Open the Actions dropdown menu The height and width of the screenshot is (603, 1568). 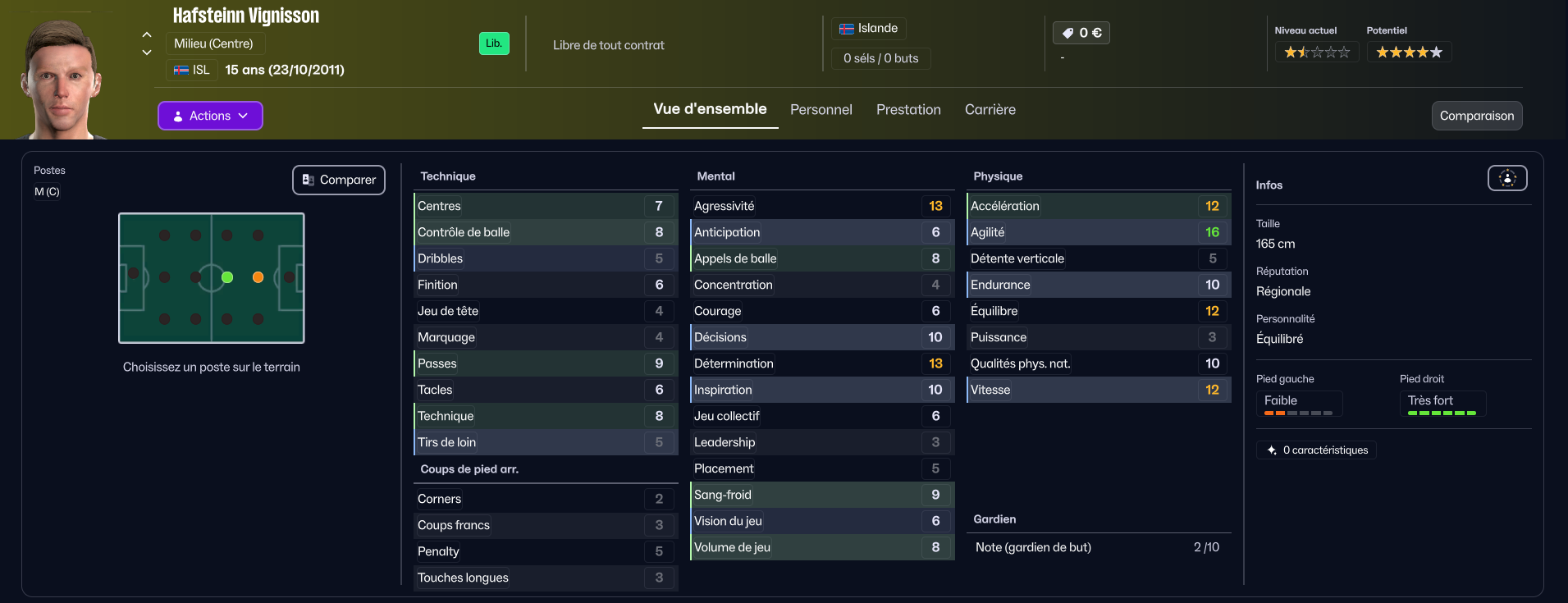coord(210,116)
